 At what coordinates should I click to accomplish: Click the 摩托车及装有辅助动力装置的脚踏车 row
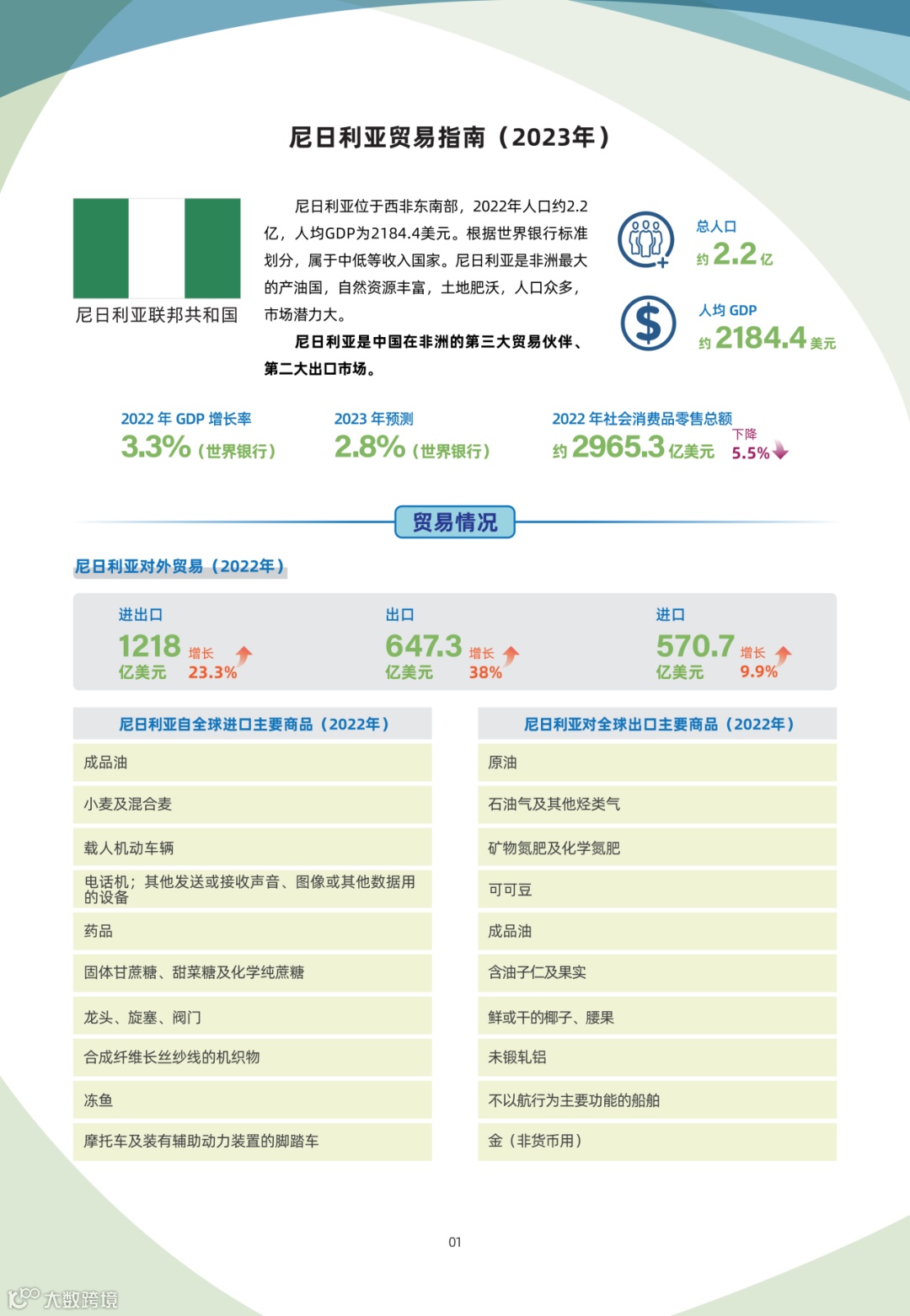(253, 1142)
